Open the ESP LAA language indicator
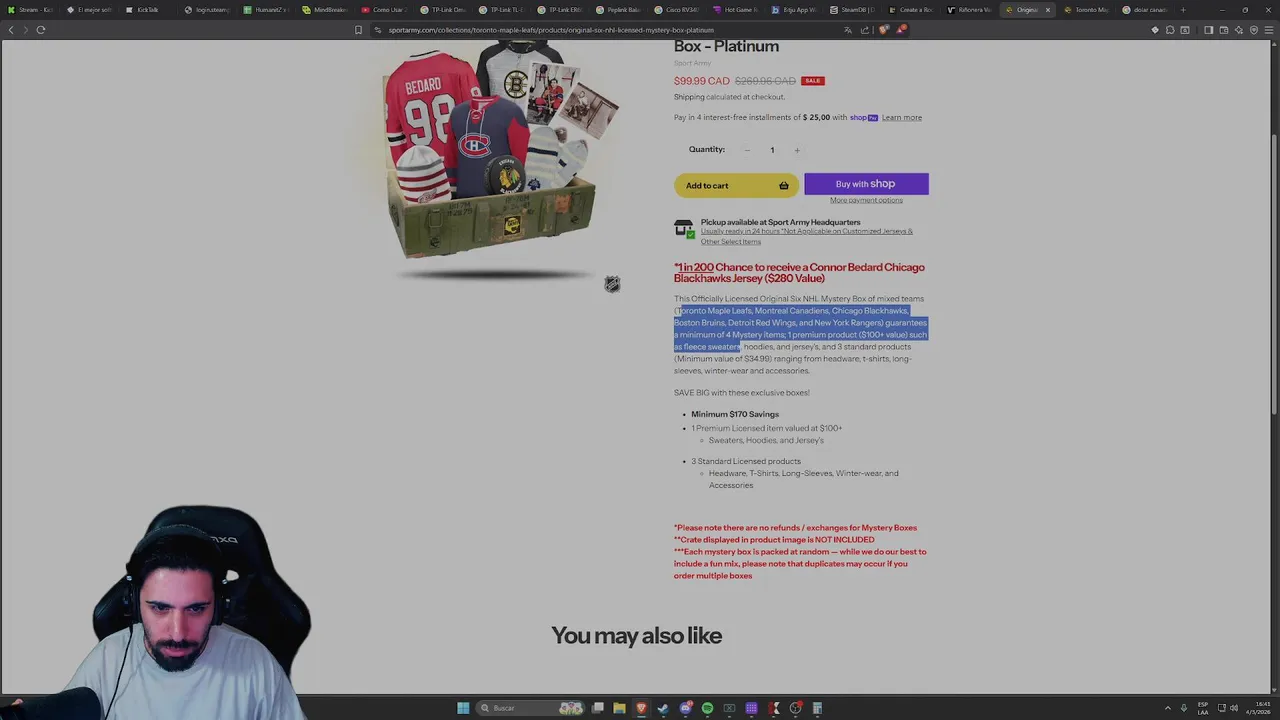Viewport: 1280px width, 720px height. click(x=1203, y=708)
